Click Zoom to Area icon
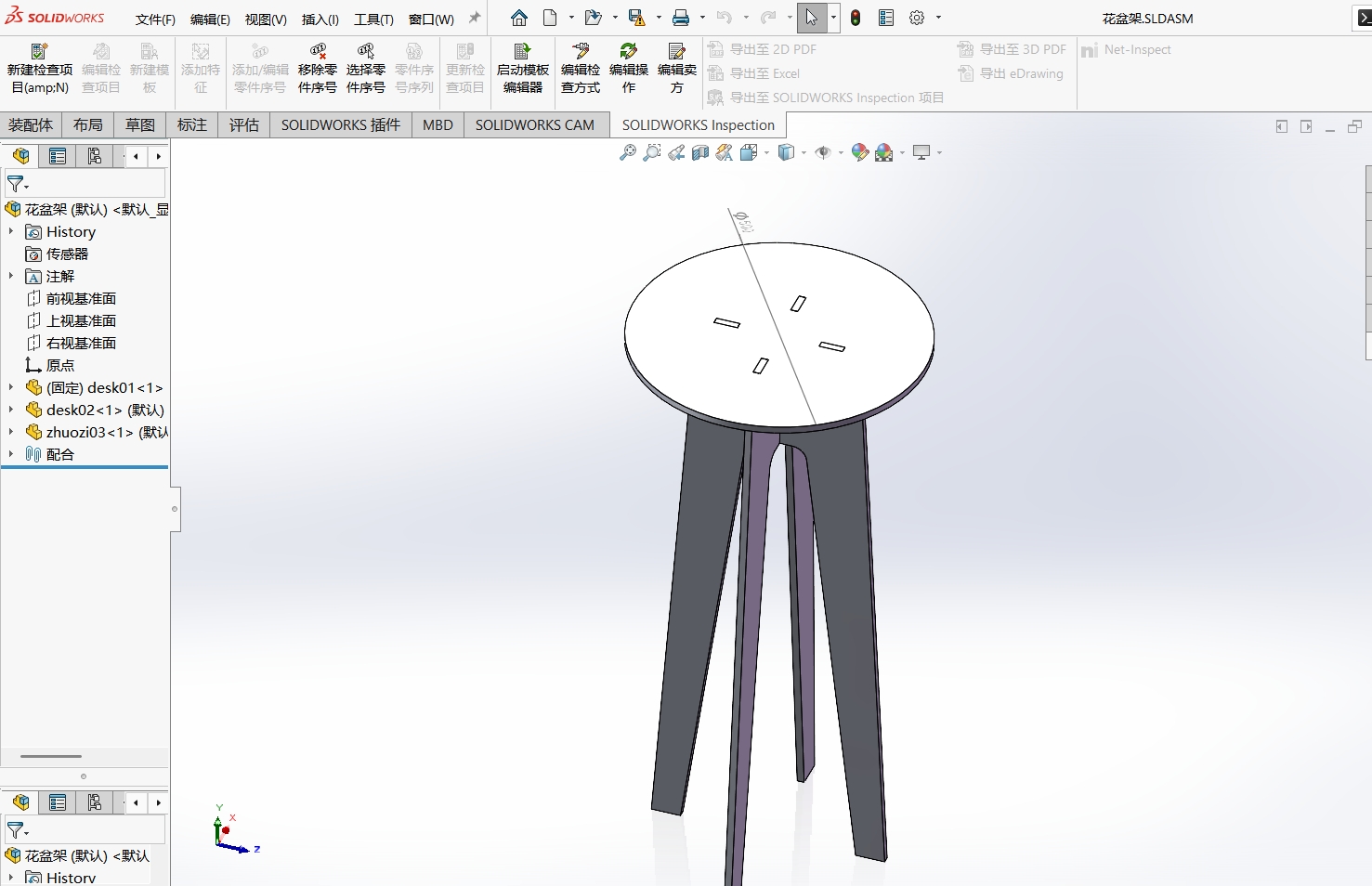Image resolution: width=1372 pixels, height=886 pixels. (652, 152)
